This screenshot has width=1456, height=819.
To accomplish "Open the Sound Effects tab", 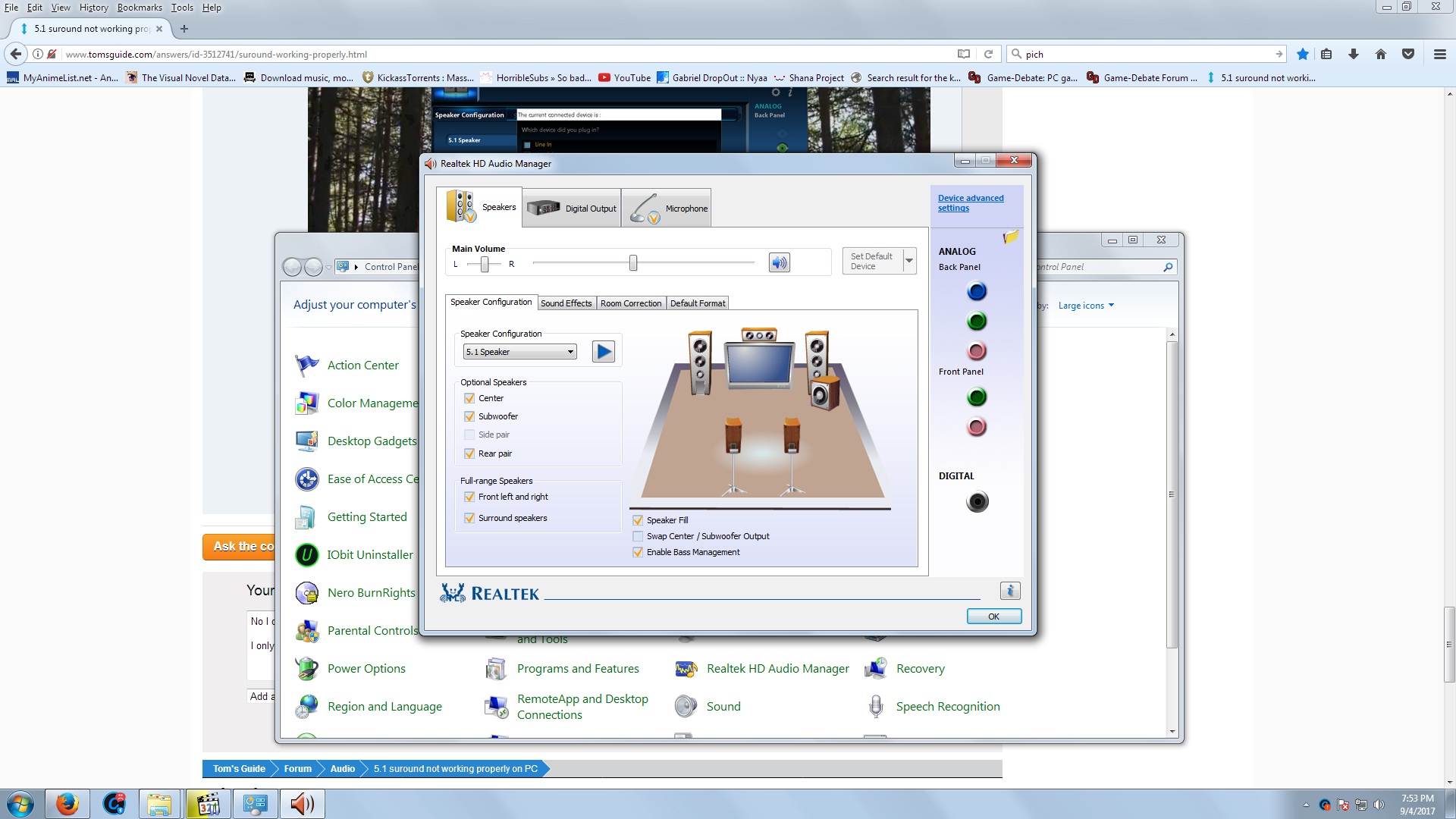I will point(566,303).
